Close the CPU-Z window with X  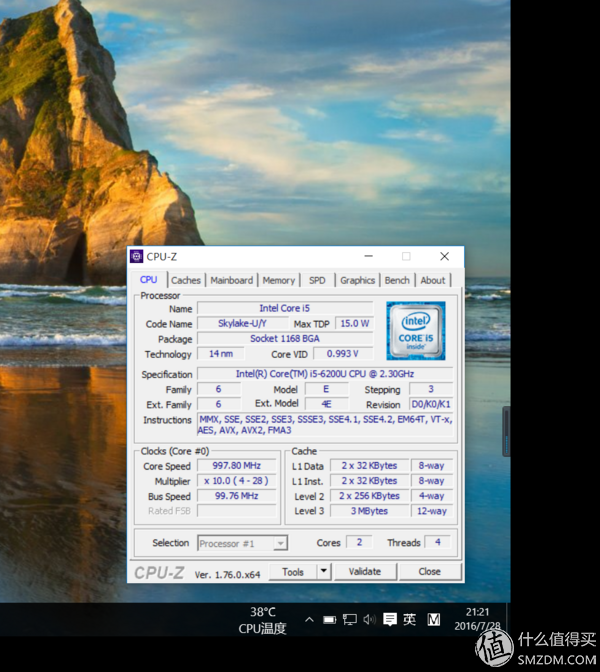tap(444, 256)
